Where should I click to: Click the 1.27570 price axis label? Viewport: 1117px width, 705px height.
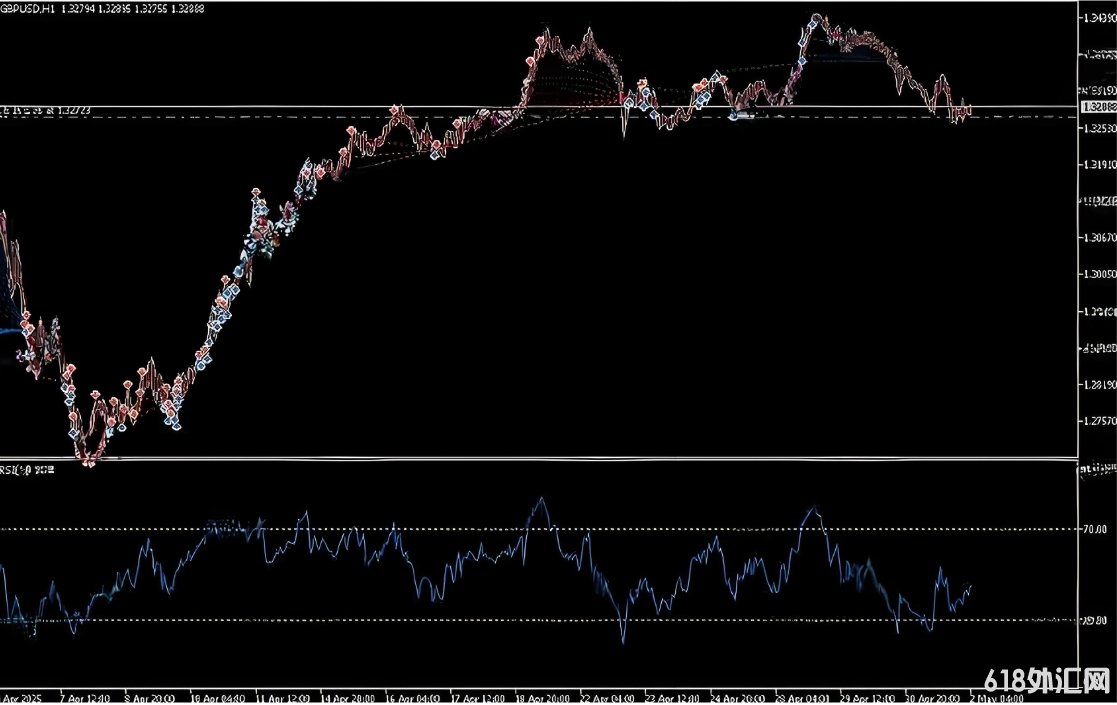point(1098,422)
